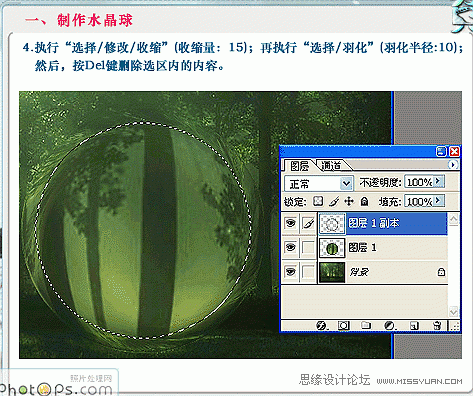Select the 图层 1 layer name
Screen dimensions: 473x396
tap(362, 247)
